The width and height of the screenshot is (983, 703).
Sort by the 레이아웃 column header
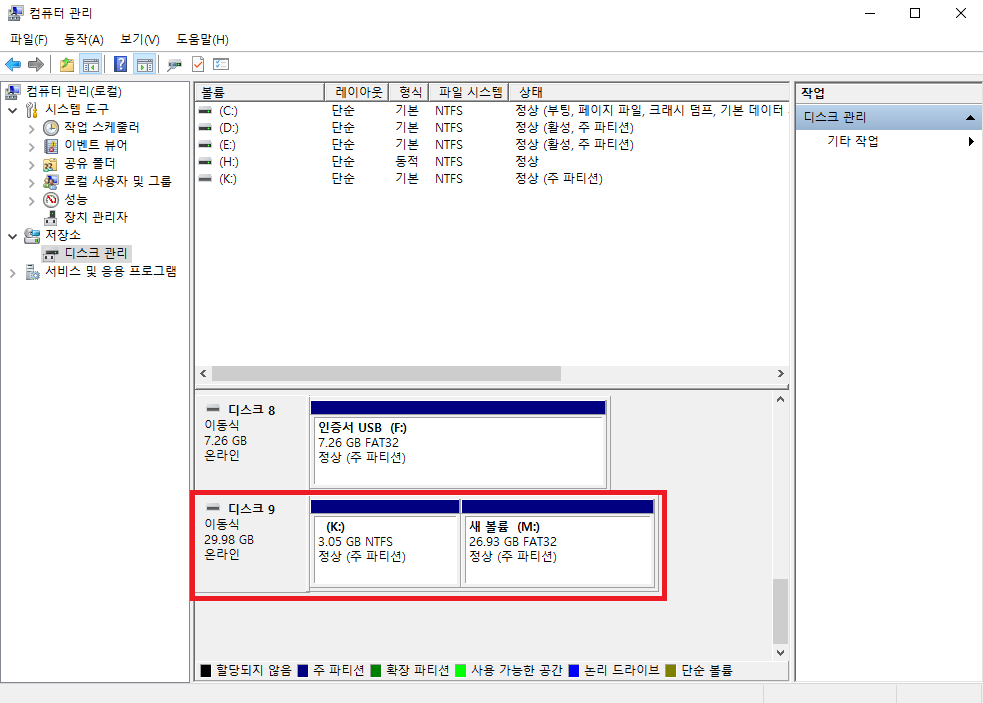pyautogui.click(x=357, y=92)
